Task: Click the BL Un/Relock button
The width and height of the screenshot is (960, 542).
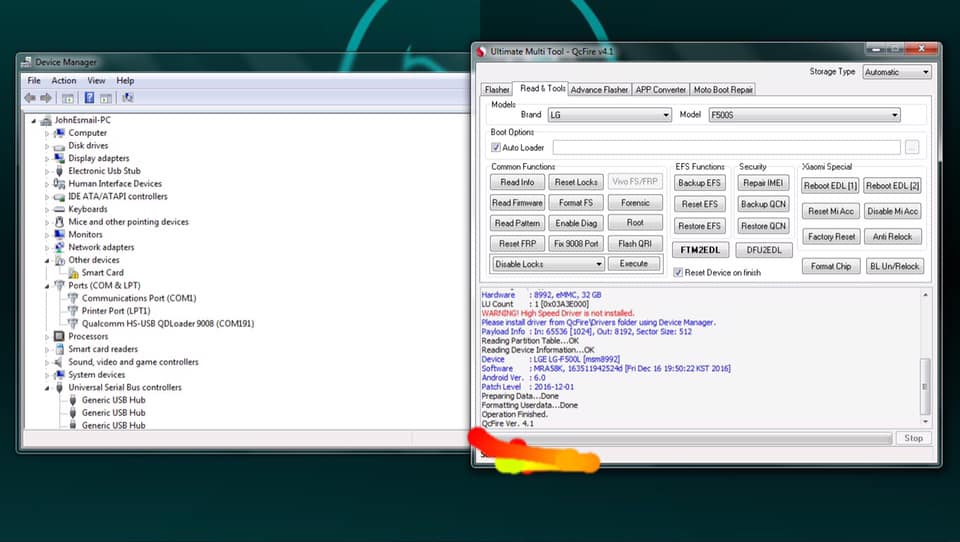Action: [894, 266]
